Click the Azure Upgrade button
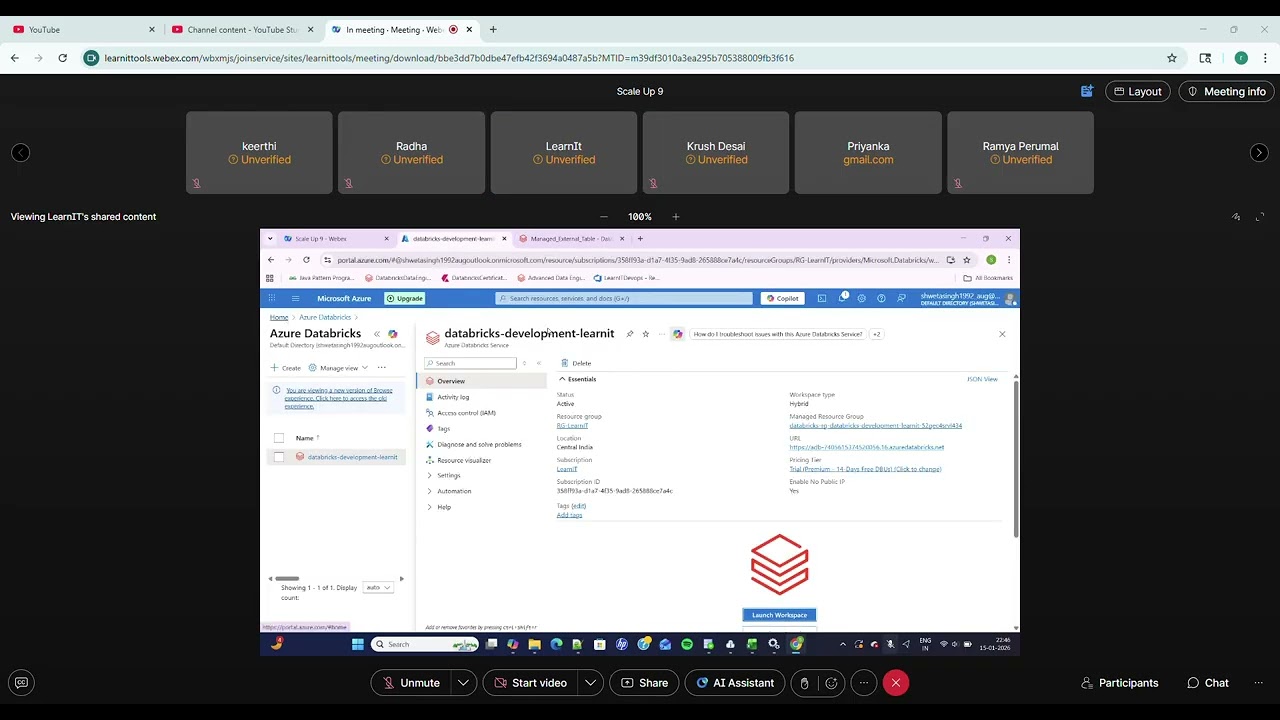 pyautogui.click(x=404, y=298)
